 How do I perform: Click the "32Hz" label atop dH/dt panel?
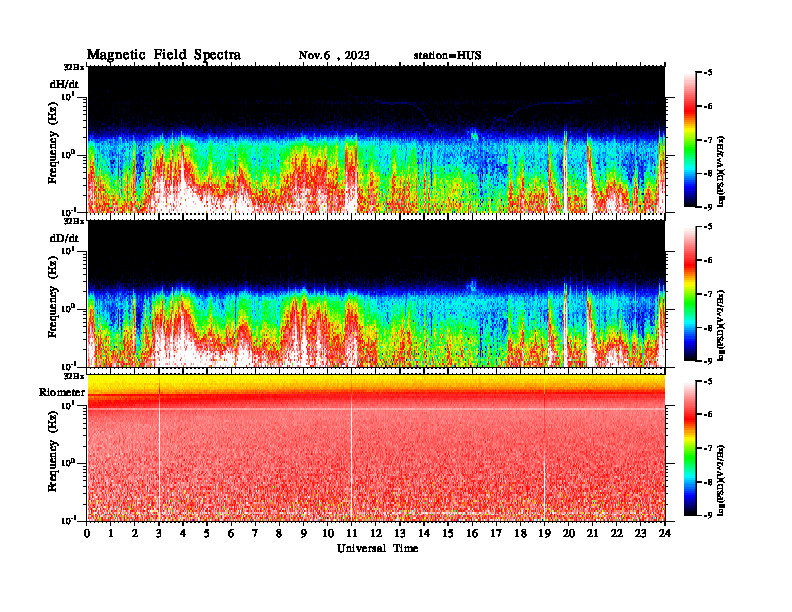[x=74, y=67]
